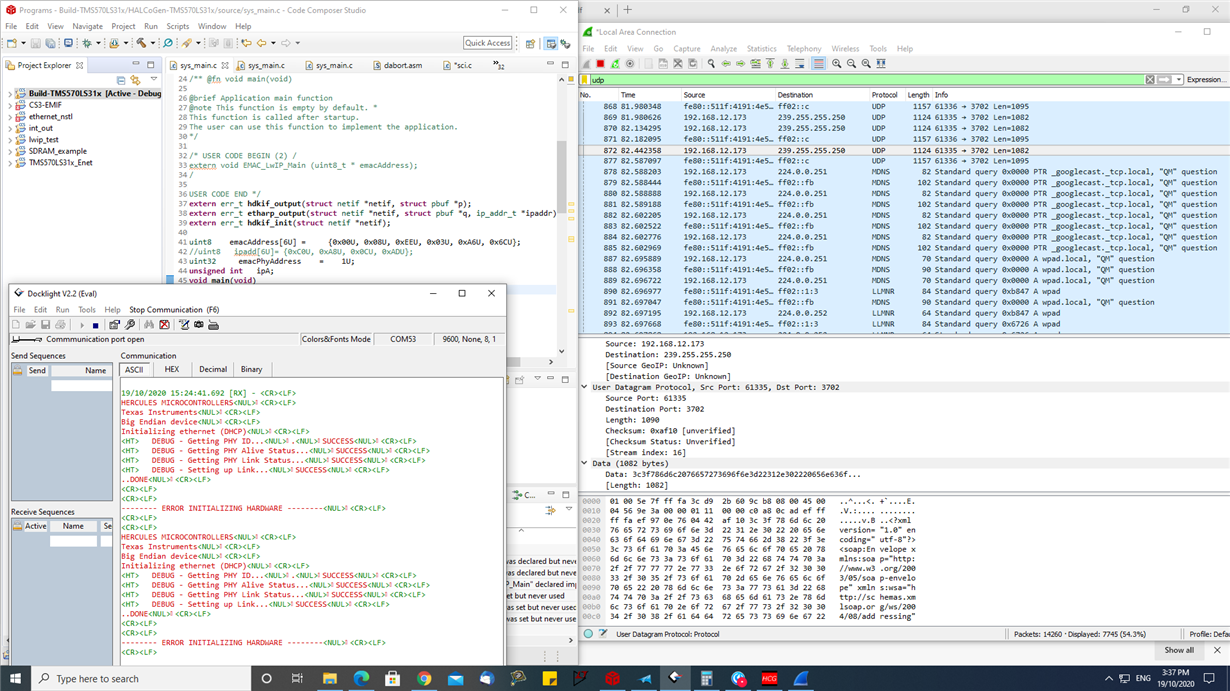Show hidden CCS editor tabs overflow
The height and width of the screenshot is (691, 1230).
498,65
